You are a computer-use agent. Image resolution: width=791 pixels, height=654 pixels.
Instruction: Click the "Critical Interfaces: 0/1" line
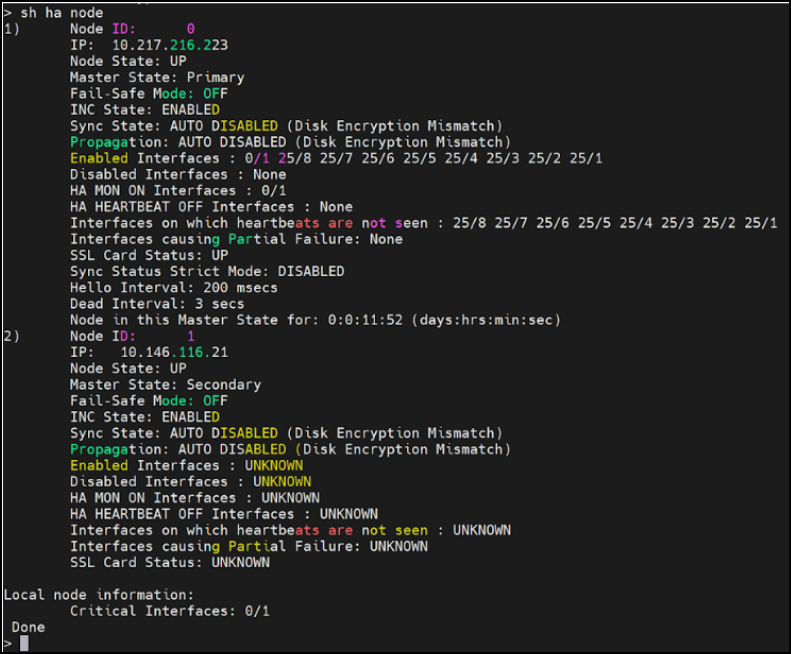pos(169,610)
